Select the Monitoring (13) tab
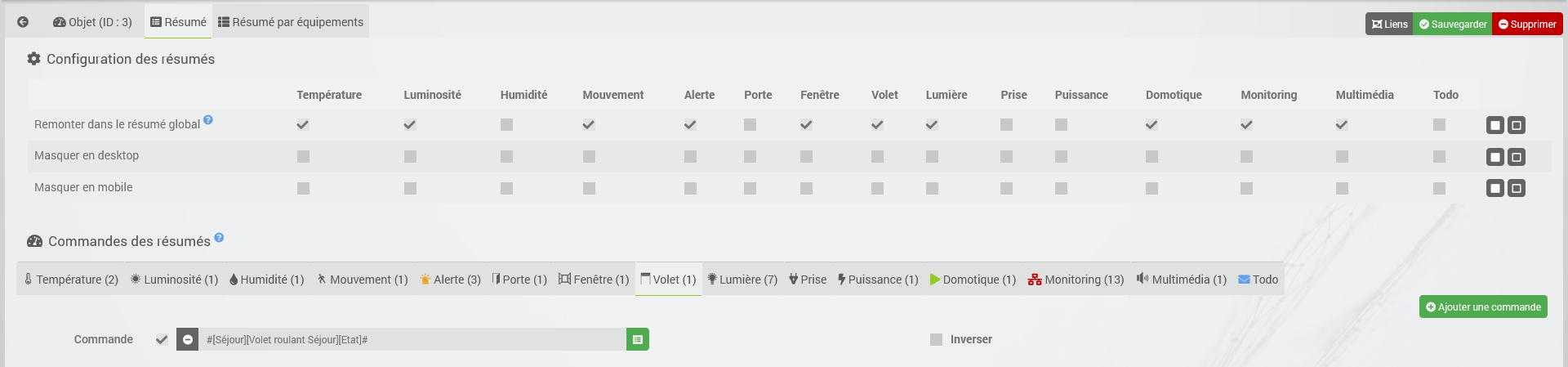1568x367 pixels. click(x=1076, y=280)
